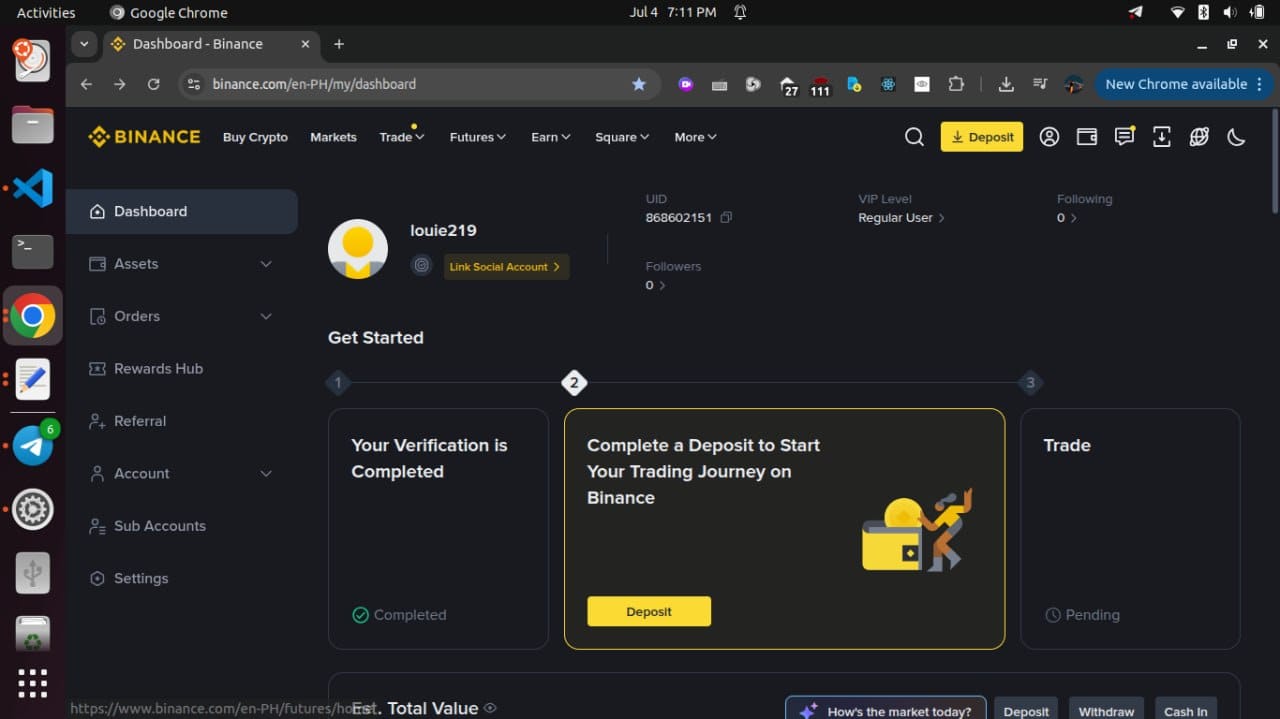Screen dimensions: 1280x719
Task: Open the Files app from dock
Action: point(32,125)
